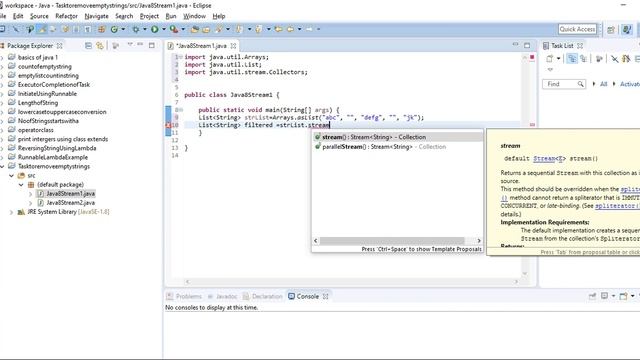This screenshot has width=640, height=360.
Task: Click the green Run button in toolbar
Action: (x=154, y=29)
